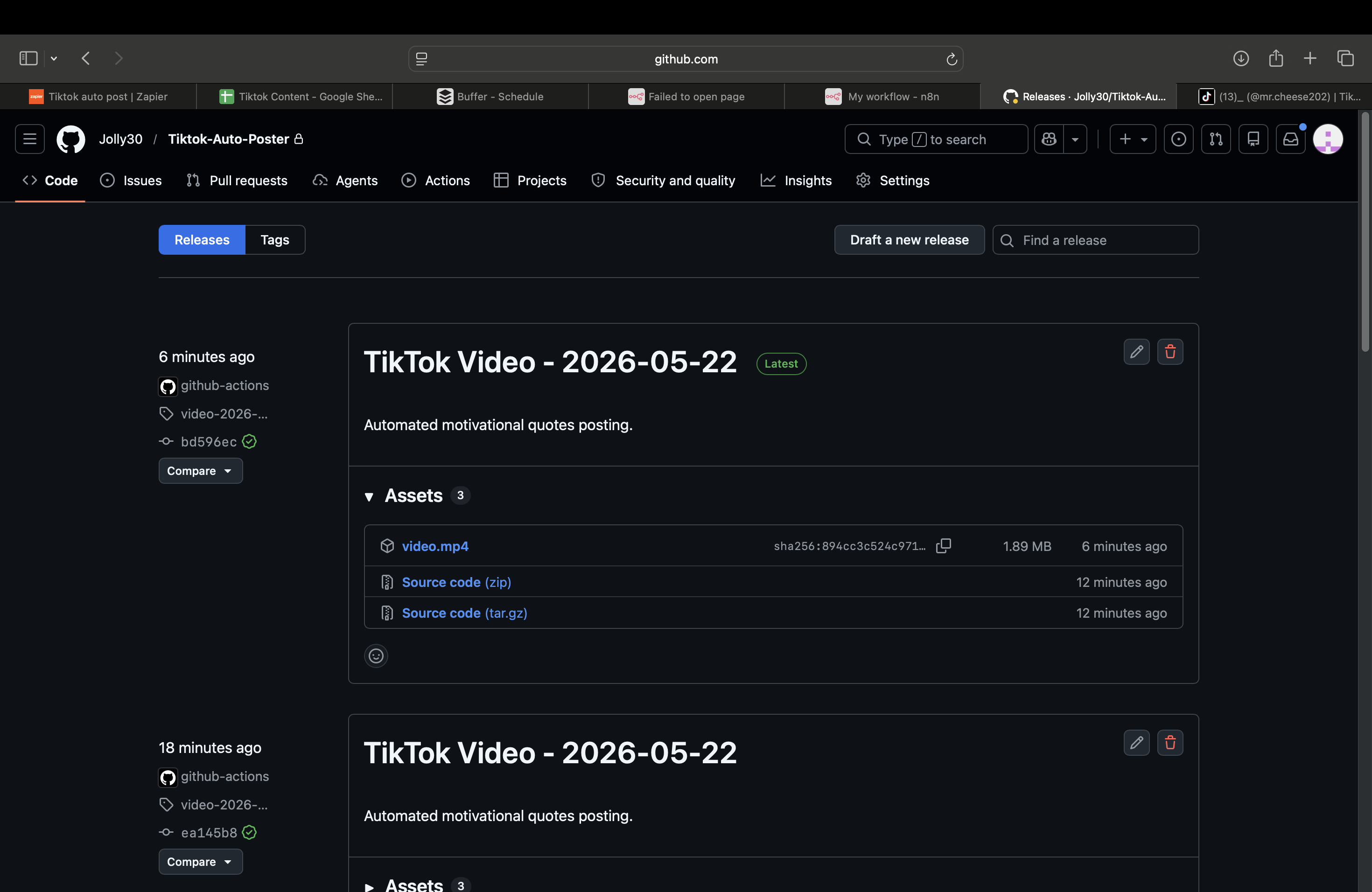Open commit ea145b8
The image size is (1372, 892).
point(209,833)
